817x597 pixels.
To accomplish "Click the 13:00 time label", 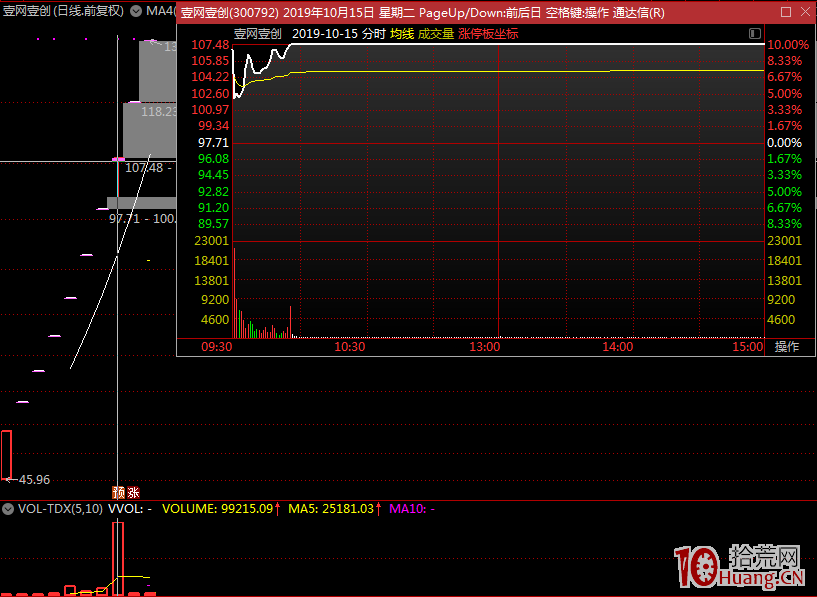I will (x=485, y=347).
